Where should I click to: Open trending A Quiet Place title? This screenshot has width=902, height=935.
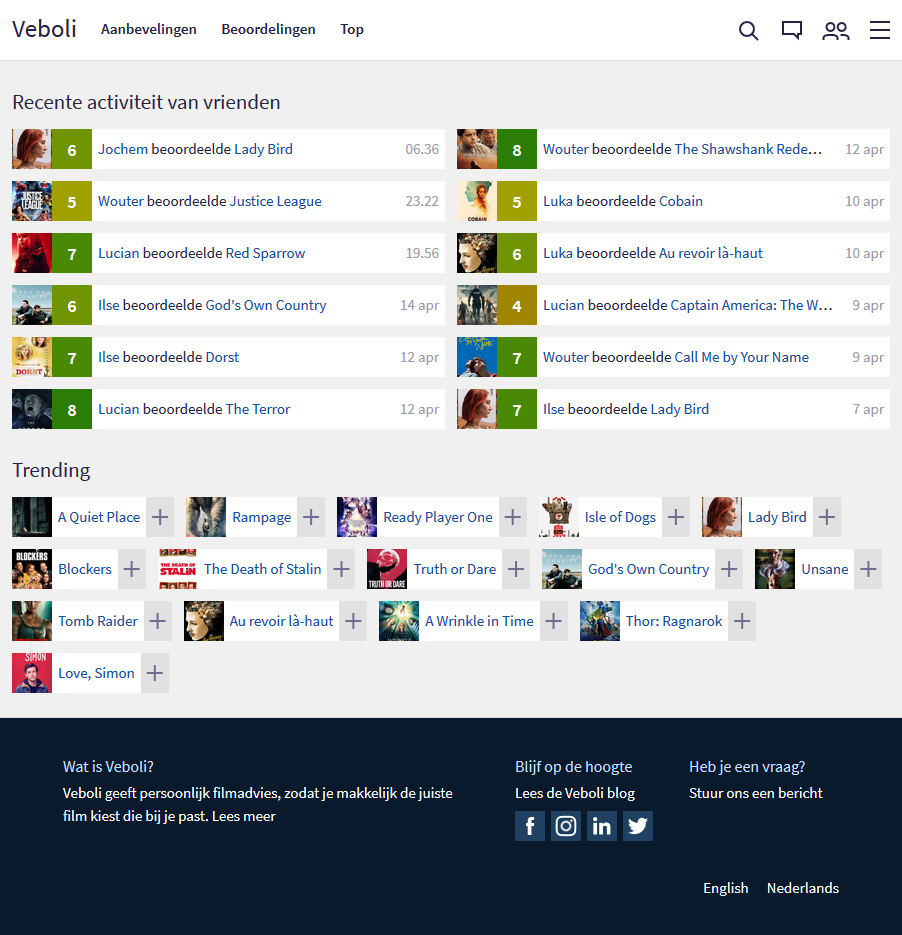point(99,517)
